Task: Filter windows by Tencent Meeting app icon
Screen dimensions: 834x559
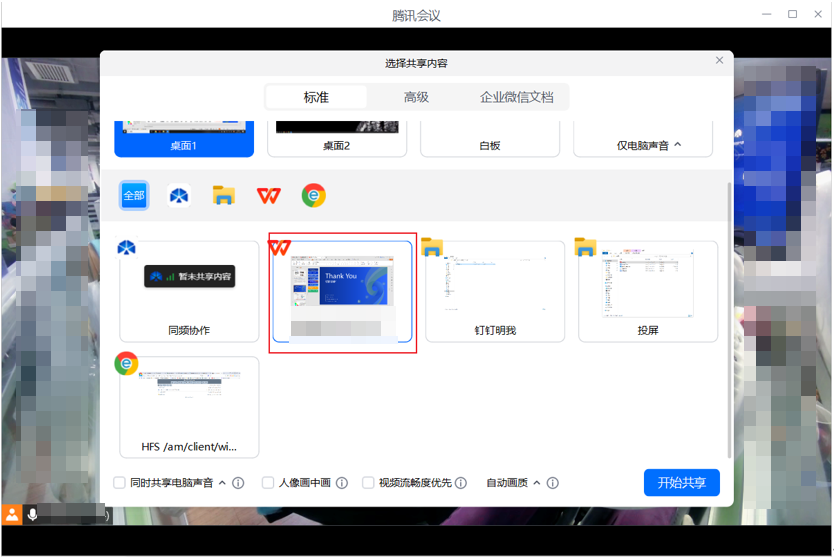Action: (x=179, y=196)
